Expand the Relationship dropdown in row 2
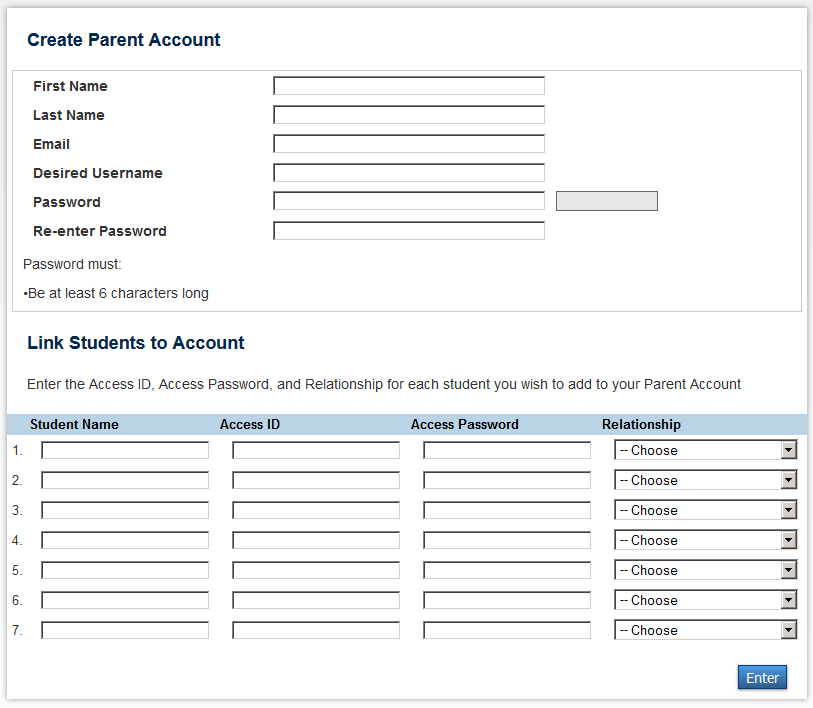 pos(705,480)
